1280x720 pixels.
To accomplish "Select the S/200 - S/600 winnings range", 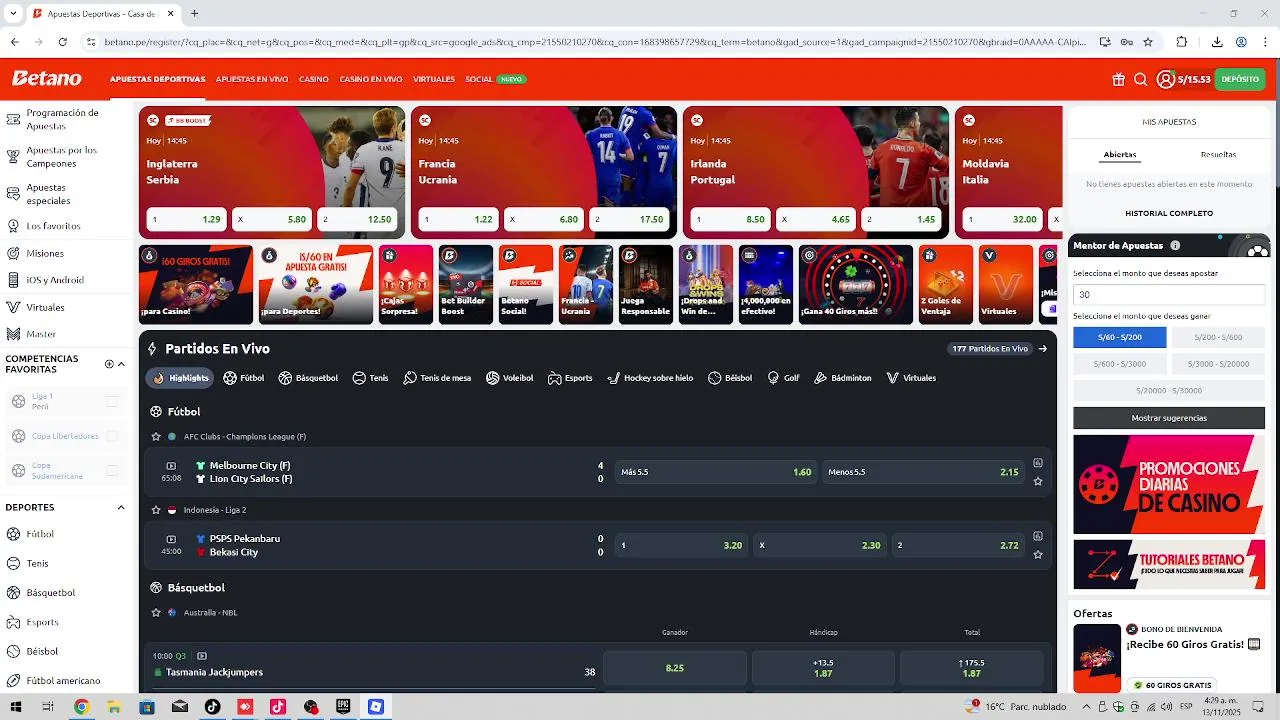I will tap(1218, 338).
